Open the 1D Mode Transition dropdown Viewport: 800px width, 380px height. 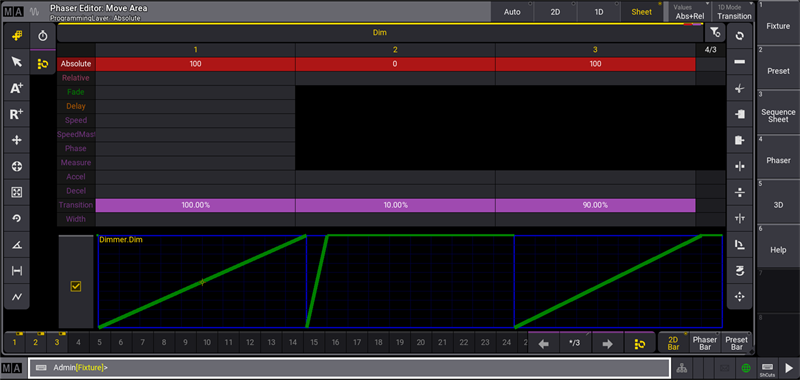[x=734, y=12]
